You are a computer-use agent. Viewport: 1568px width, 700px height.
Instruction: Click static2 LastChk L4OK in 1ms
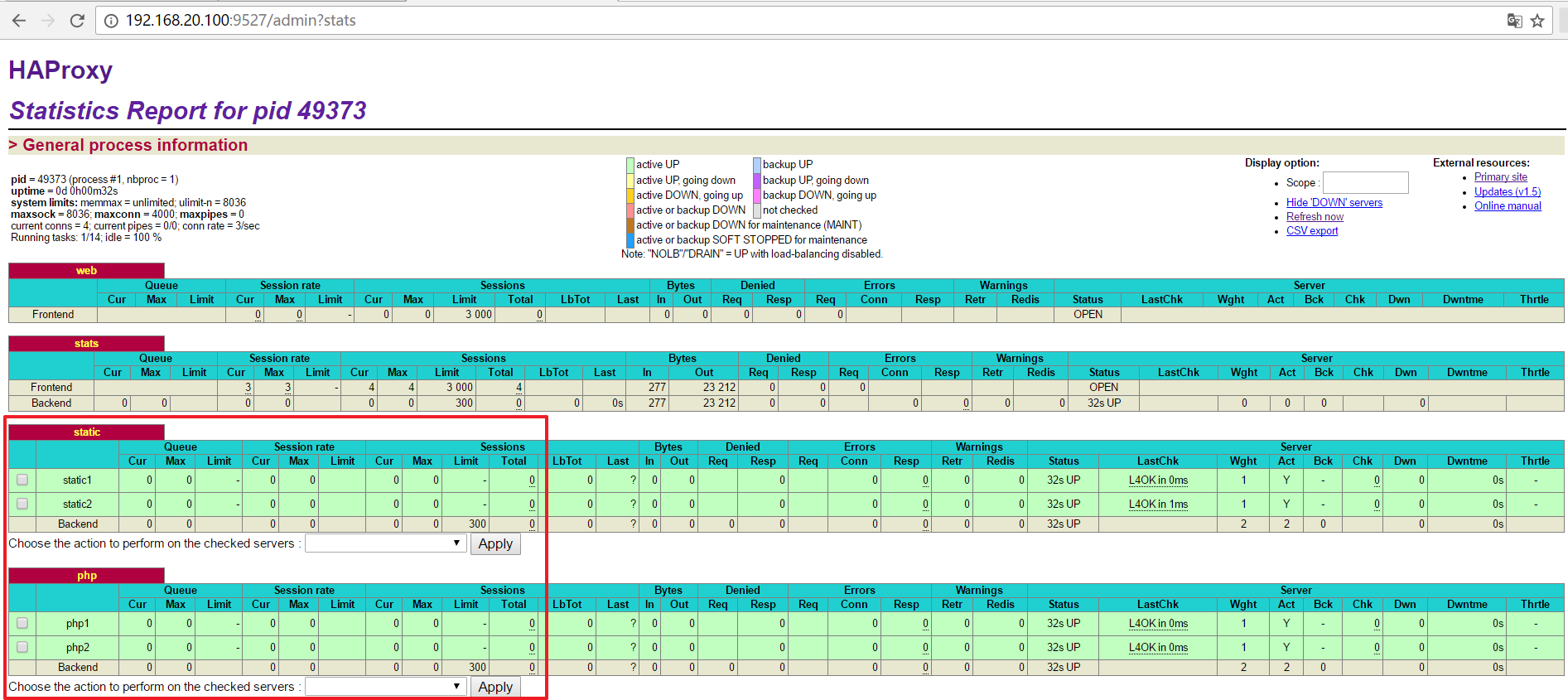pos(1158,504)
